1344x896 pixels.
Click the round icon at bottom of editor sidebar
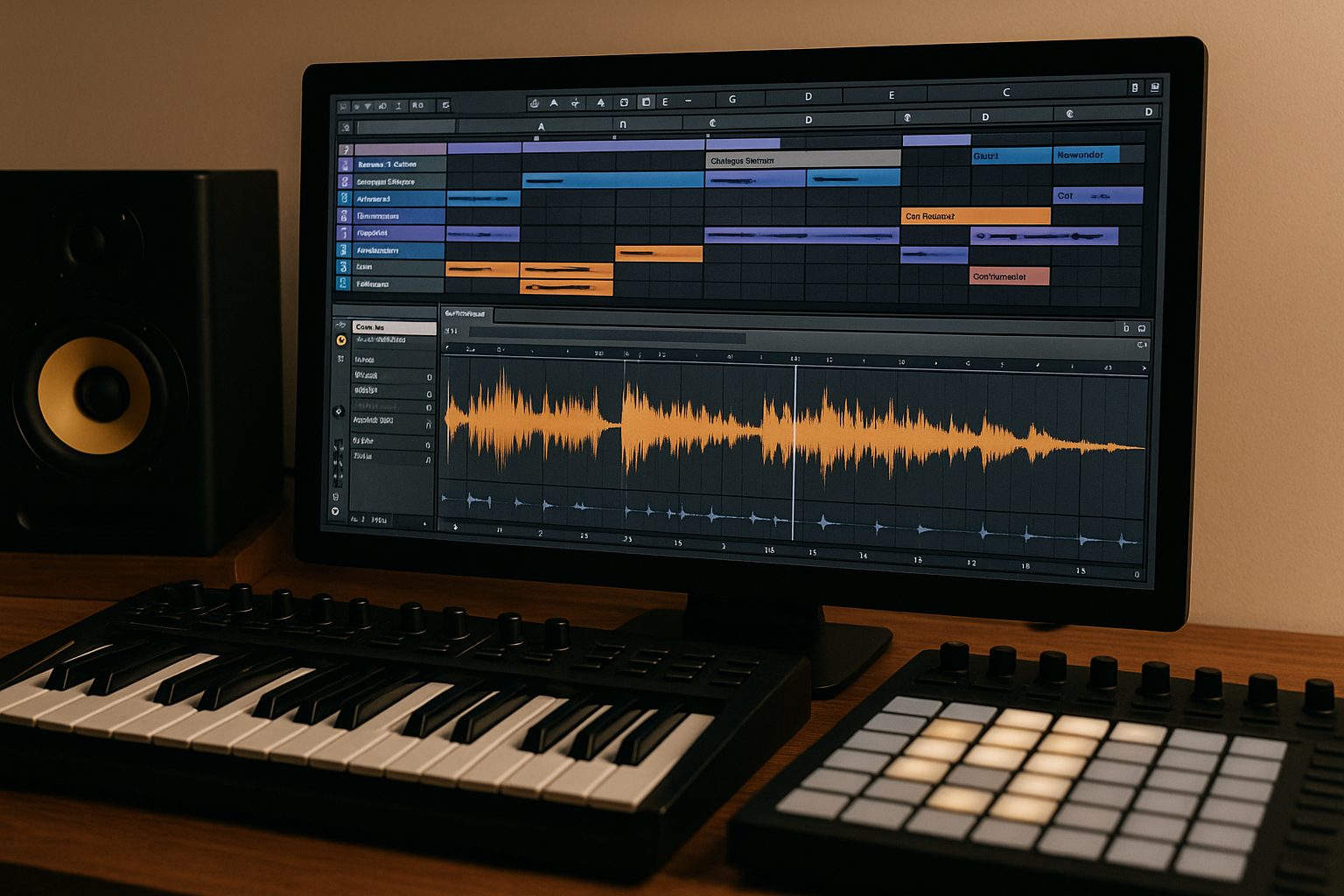334,511
